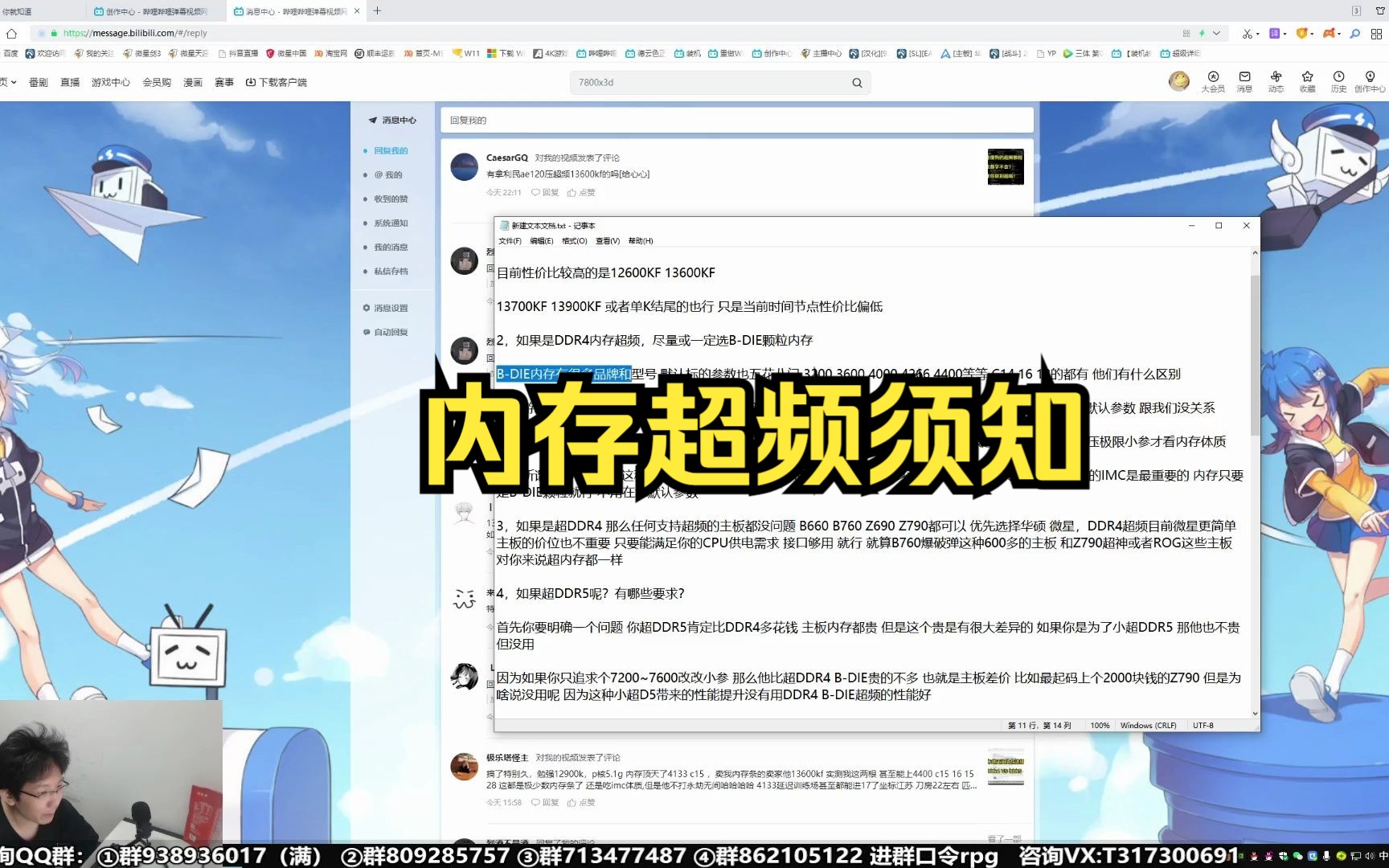This screenshot has height=868, width=1389.
Task: Click the green lightning speed-mode icon
Action: pyautogui.click(x=1202, y=33)
